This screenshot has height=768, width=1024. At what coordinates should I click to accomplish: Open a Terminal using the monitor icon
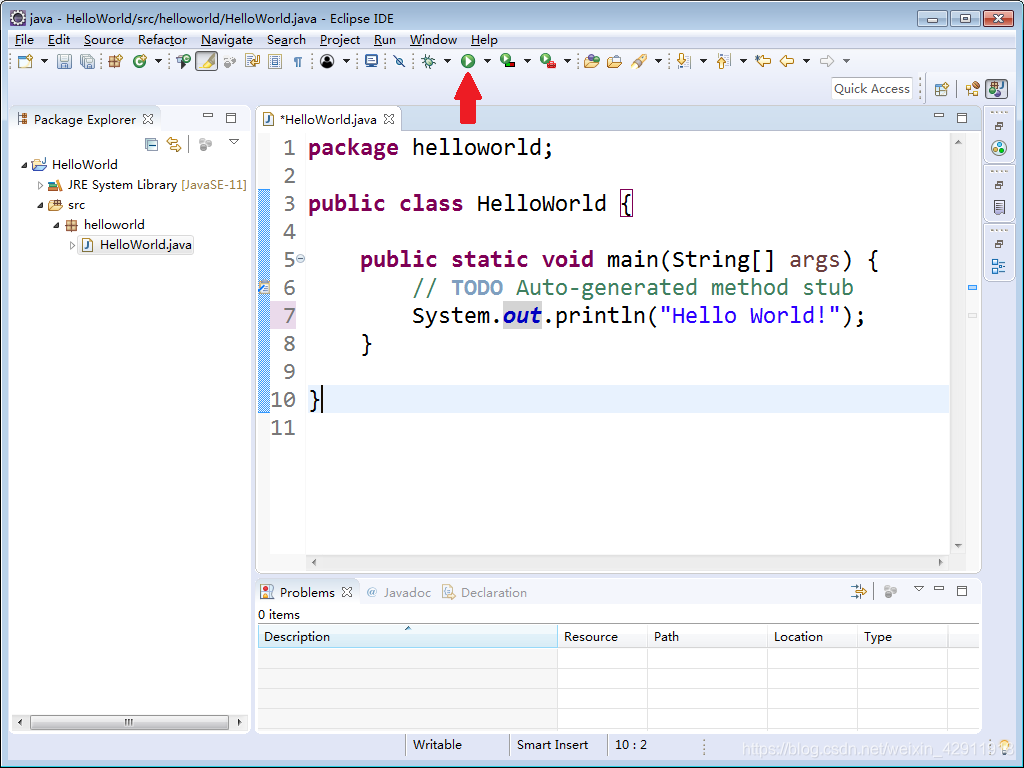click(372, 61)
